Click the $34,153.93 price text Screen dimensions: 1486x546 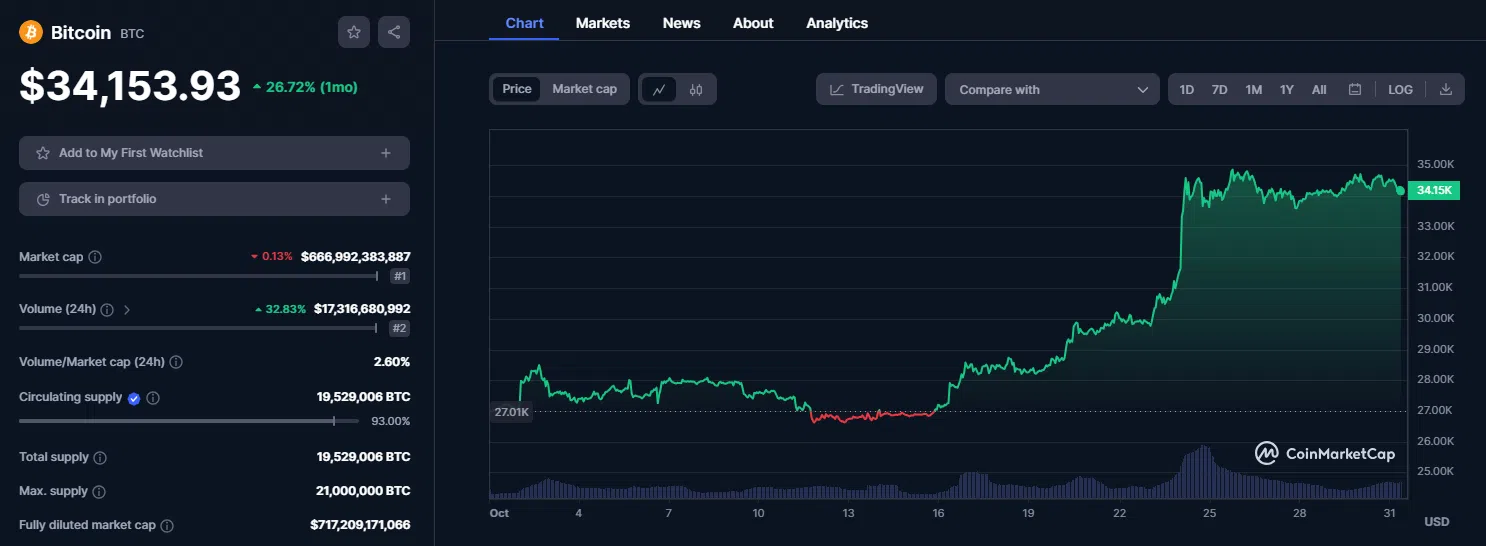coord(130,86)
